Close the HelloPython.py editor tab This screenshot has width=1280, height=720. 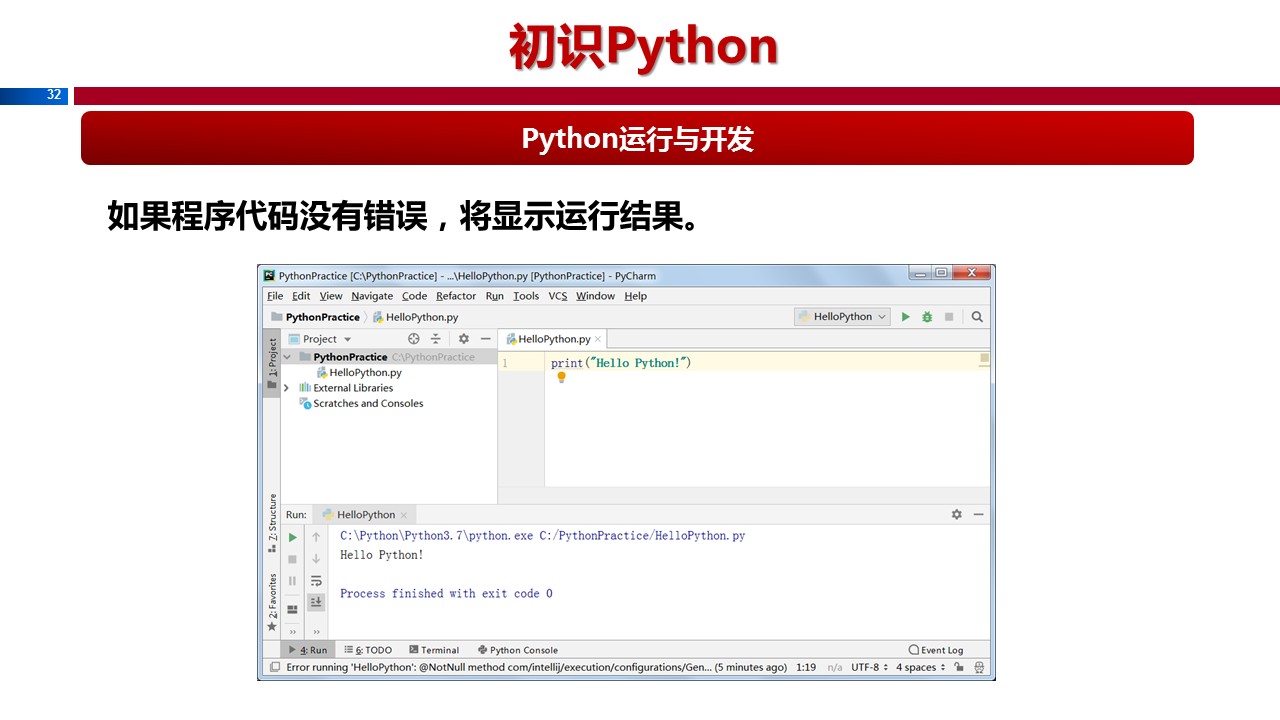(598, 339)
